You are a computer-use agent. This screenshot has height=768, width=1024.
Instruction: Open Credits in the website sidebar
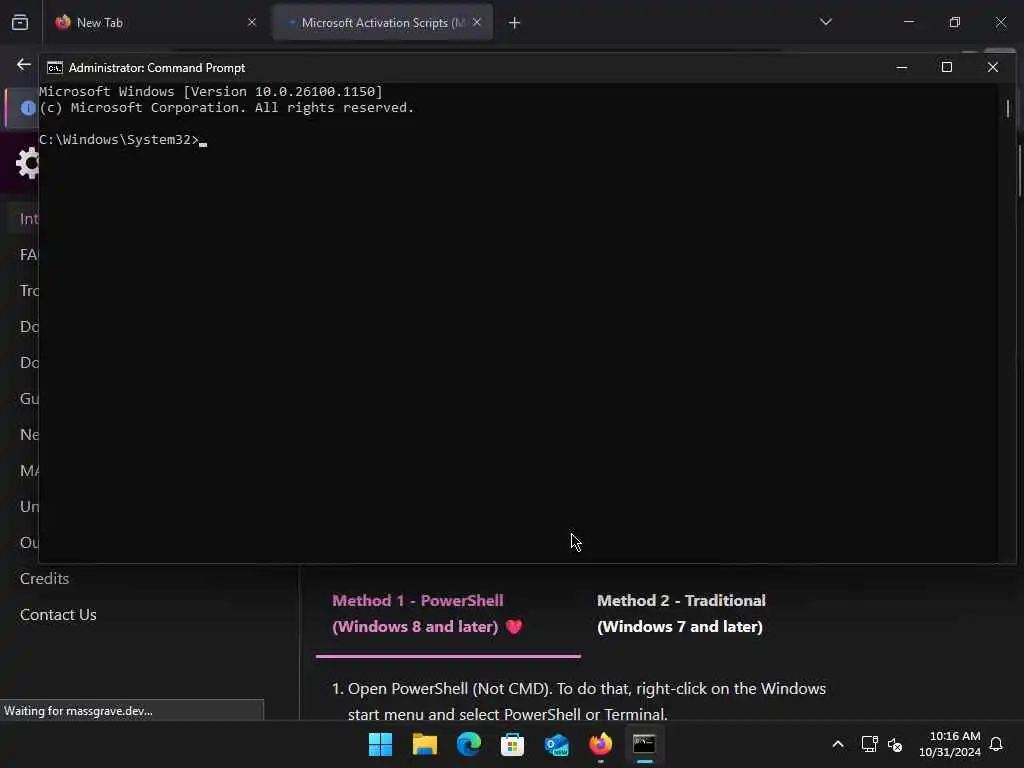tap(44, 579)
